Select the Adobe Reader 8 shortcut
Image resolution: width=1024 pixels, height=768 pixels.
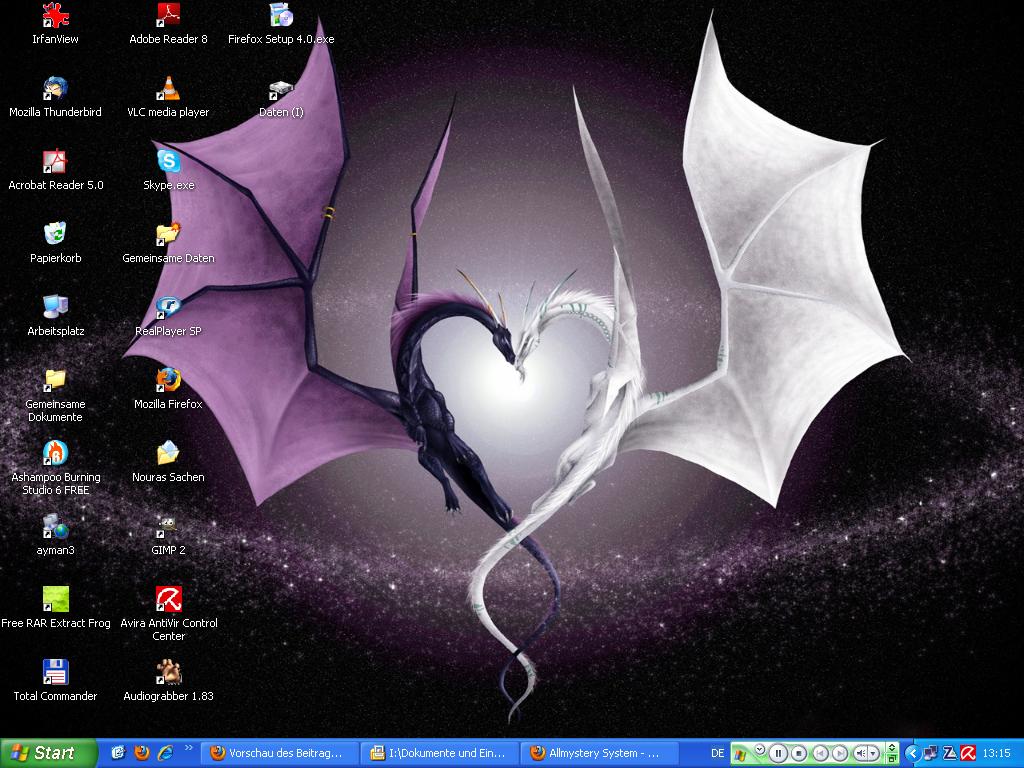tap(168, 24)
